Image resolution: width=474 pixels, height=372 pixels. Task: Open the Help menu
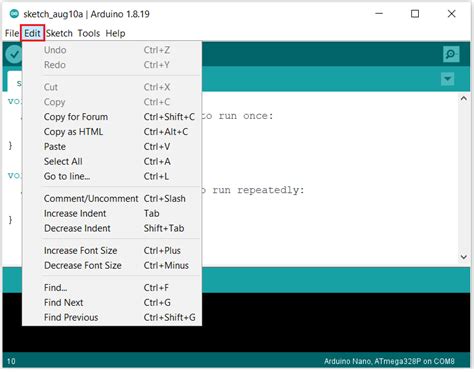pyautogui.click(x=115, y=33)
